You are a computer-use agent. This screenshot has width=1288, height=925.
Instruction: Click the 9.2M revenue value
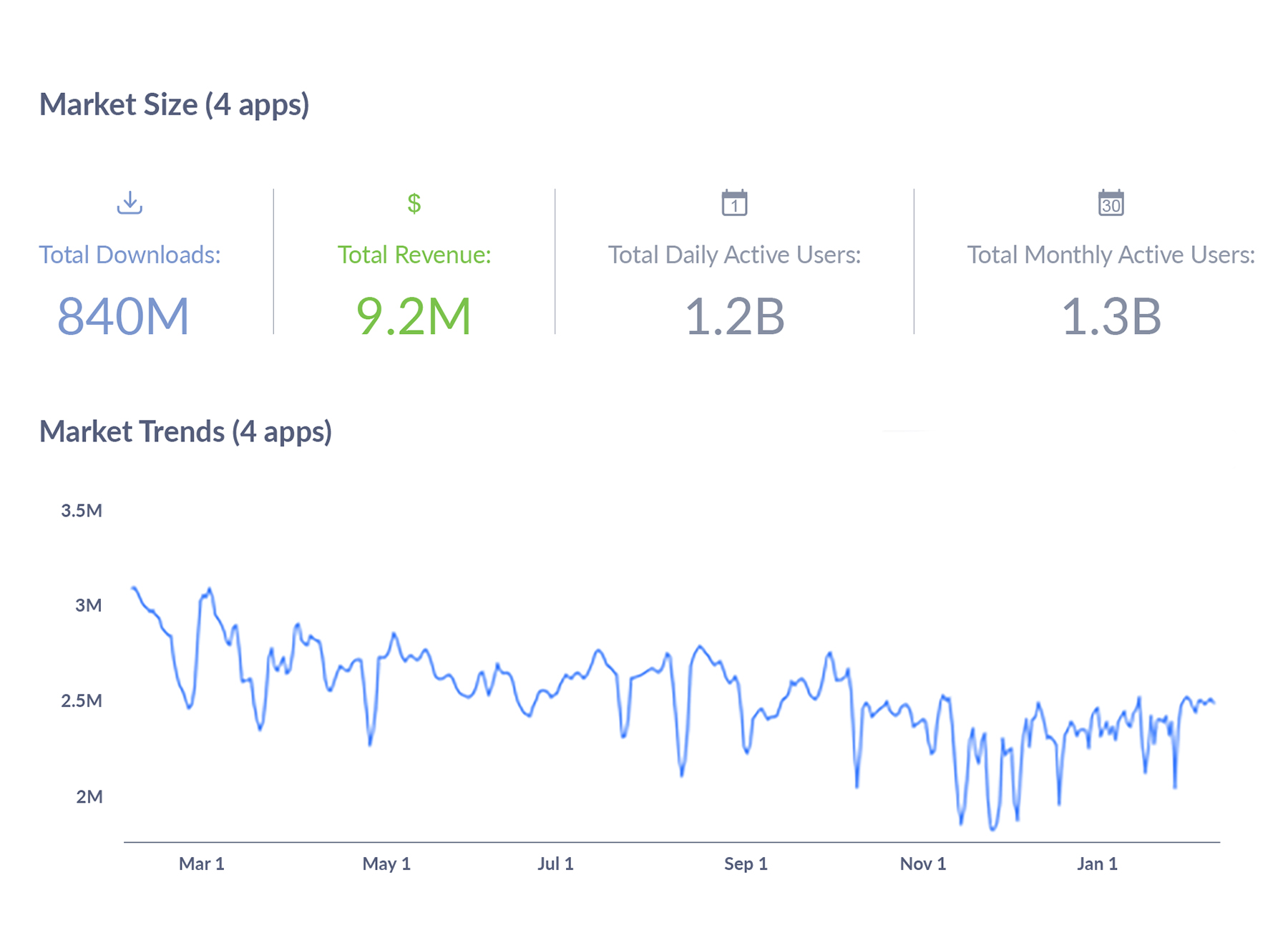414,315
